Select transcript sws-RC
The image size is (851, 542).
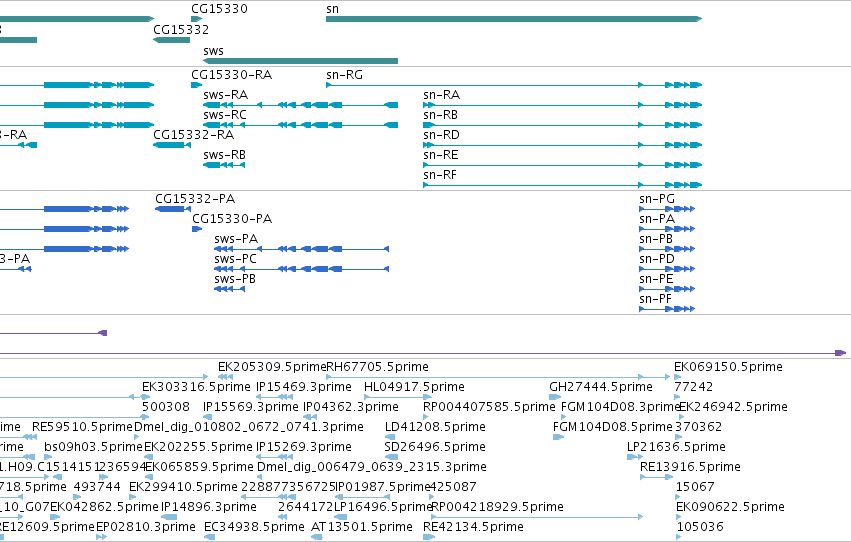pyautogui.click(x=300, y=125)
